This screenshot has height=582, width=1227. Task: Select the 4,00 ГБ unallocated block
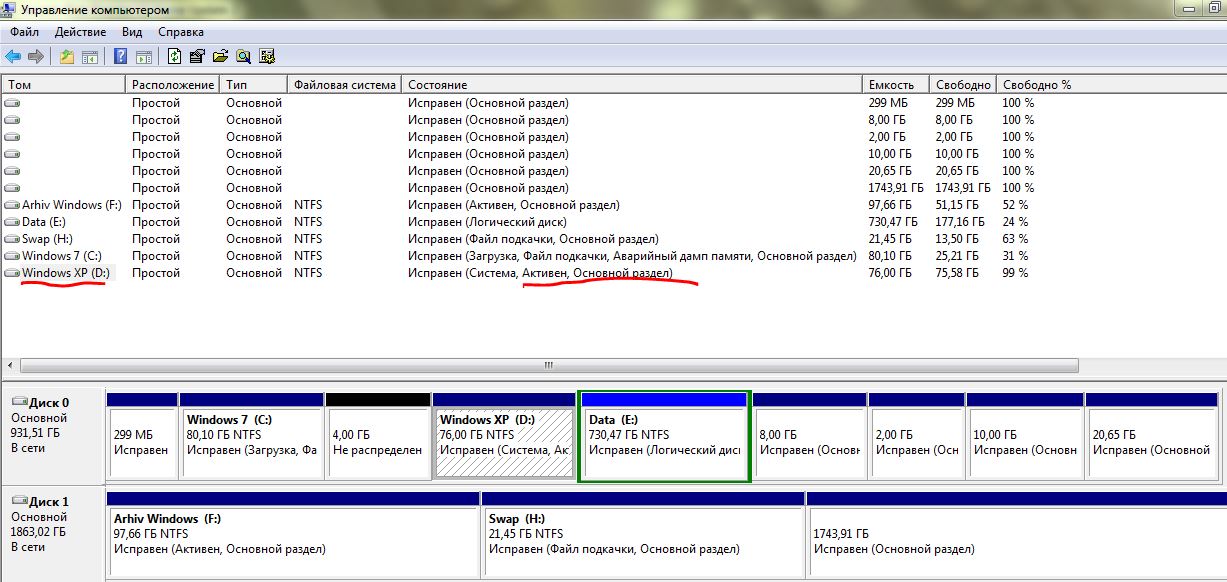coord(379,436)
